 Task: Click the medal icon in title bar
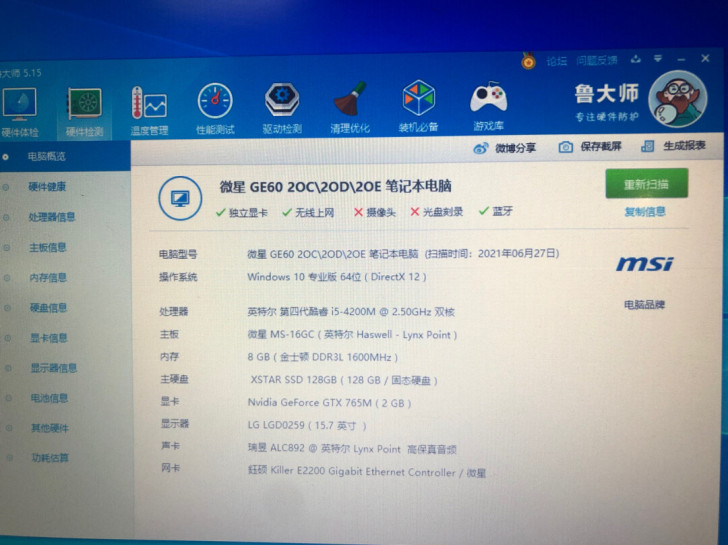click(528, 60)
